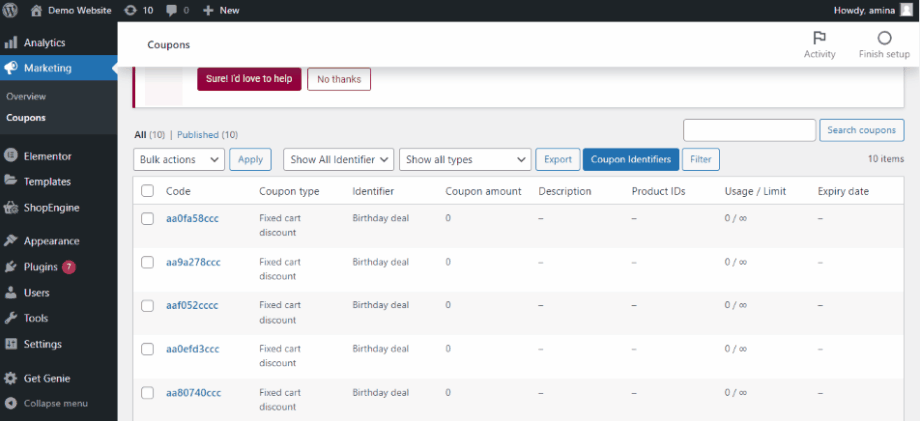
Task: Open coupon link aa0efd3ccc
Action: click(192, 349)
